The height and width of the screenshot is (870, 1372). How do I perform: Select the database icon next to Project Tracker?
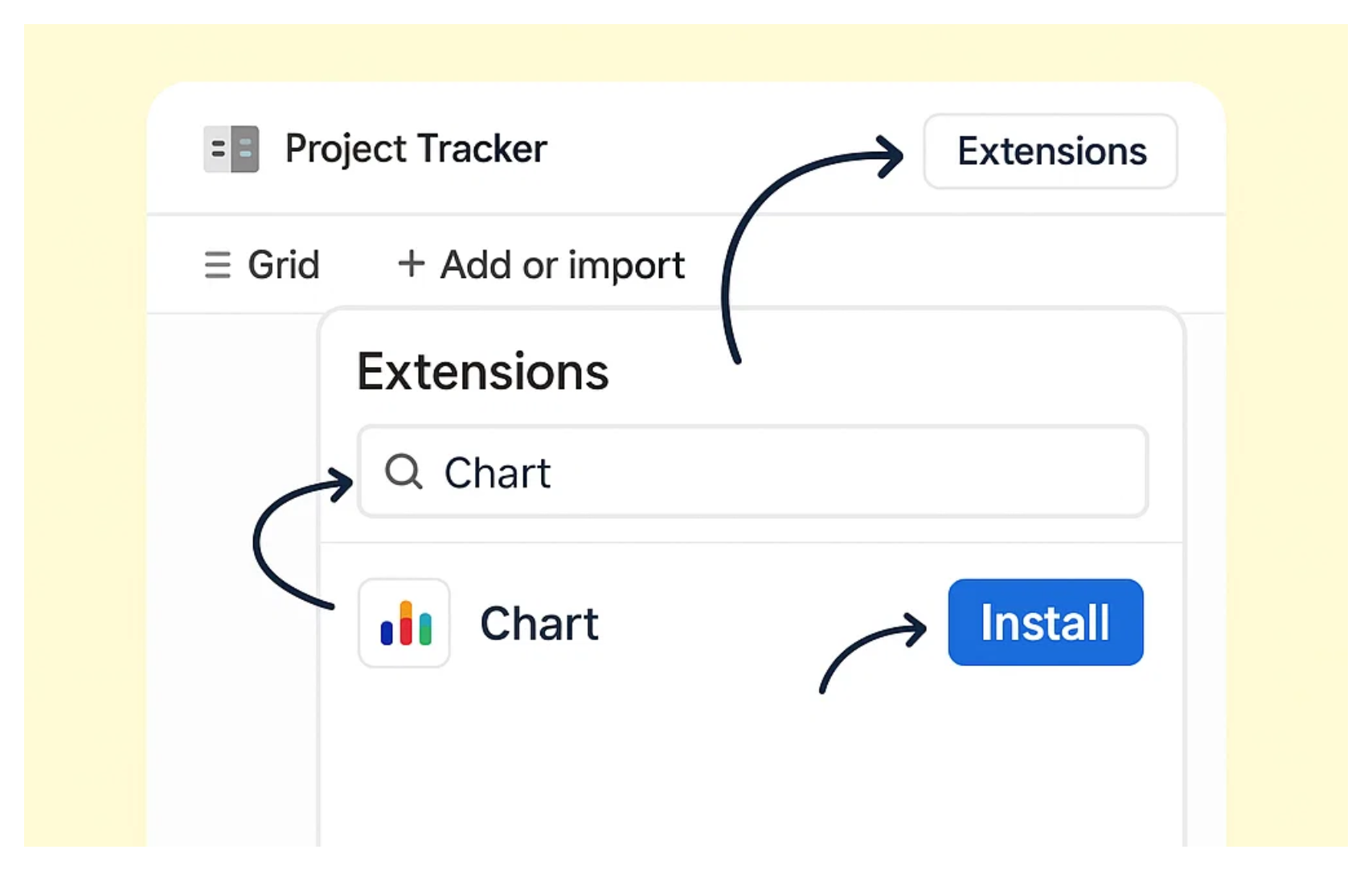[231, 149]
